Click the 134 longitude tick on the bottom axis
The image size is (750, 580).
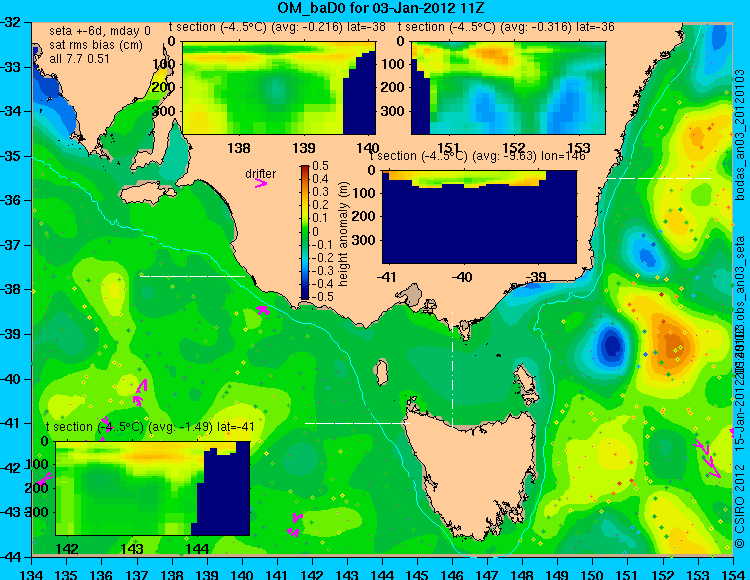[32, 574]
